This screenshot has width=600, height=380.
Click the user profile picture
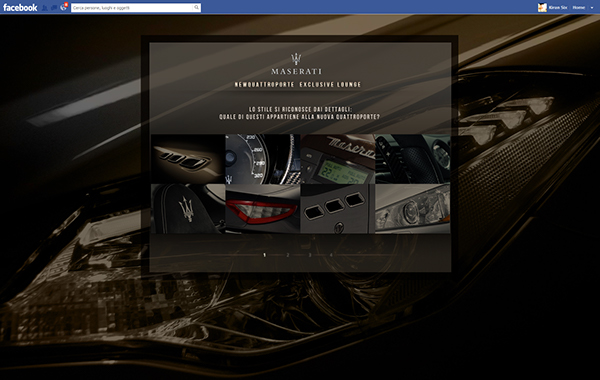[542, 7]
